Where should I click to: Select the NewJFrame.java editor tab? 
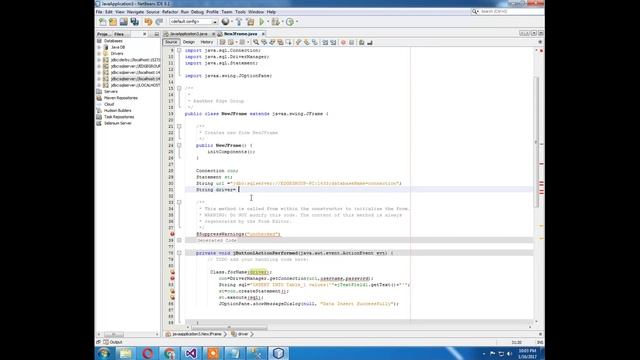coord(240,34)
